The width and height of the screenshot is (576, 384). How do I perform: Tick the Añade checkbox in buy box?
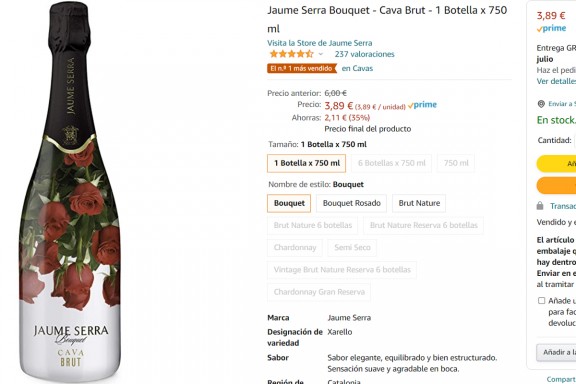click(541, 301)
